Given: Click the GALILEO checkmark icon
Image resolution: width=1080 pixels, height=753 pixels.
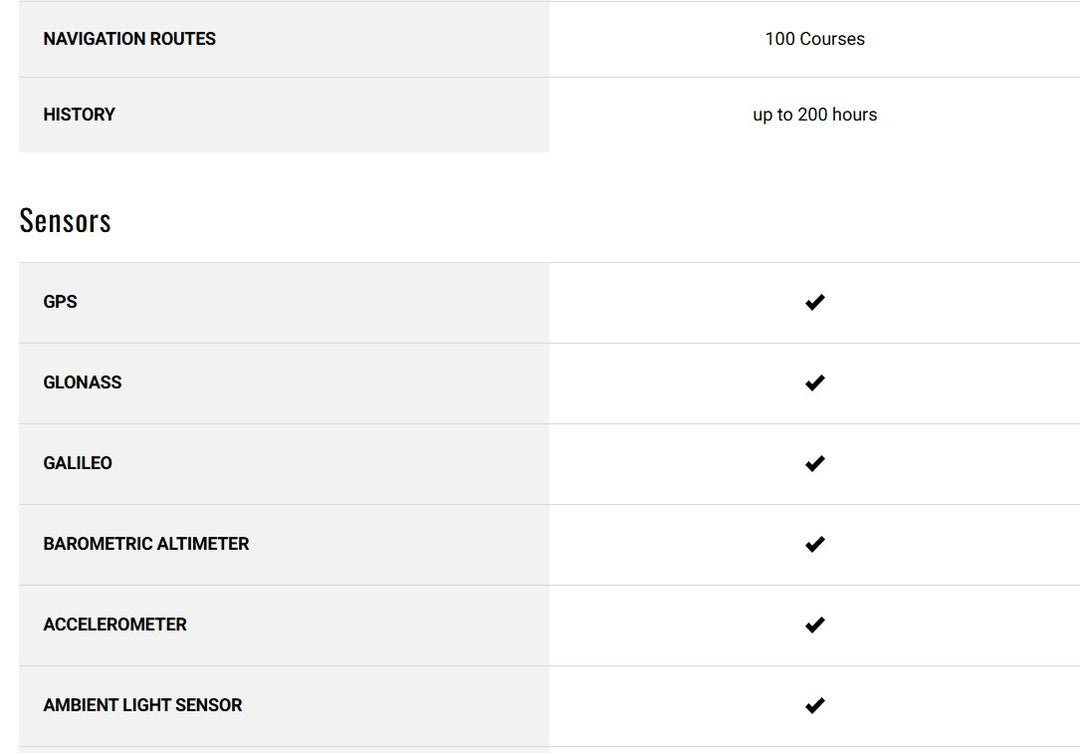Looking at the screenshot, I should (815, 464).
